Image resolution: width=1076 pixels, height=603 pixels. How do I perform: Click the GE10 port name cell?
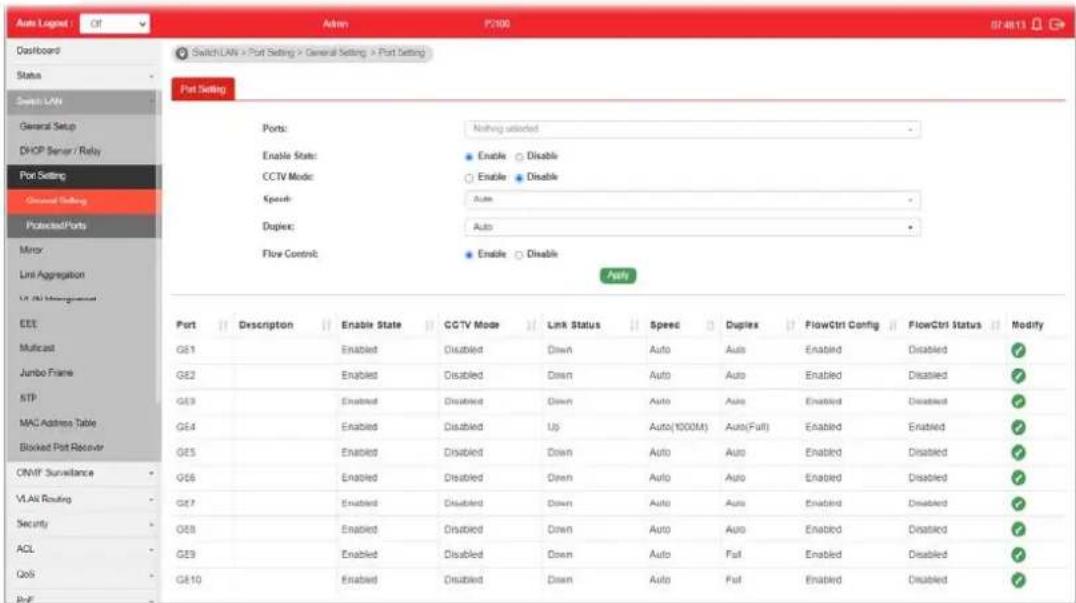[189, 580]
